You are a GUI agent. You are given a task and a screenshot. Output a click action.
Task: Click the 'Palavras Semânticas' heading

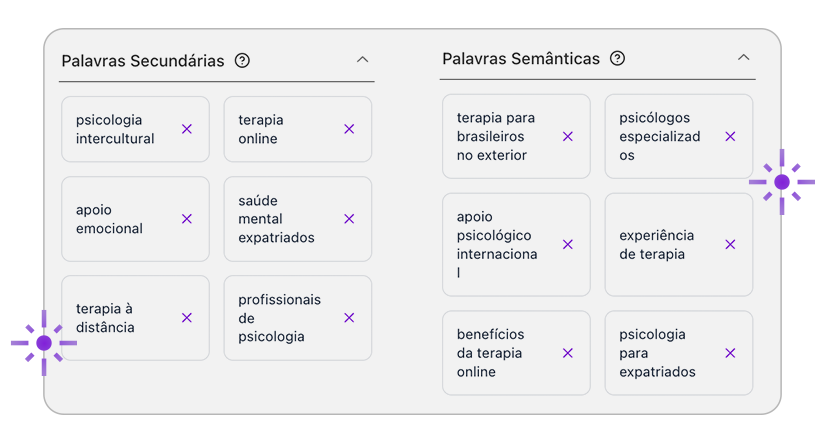[x=521, y=58]
